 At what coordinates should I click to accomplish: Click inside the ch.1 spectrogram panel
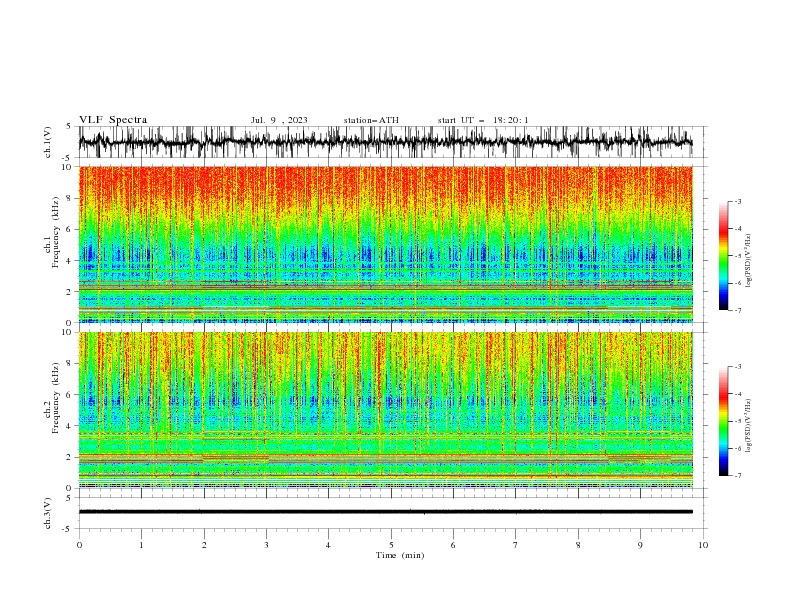[x=386, y=244]
